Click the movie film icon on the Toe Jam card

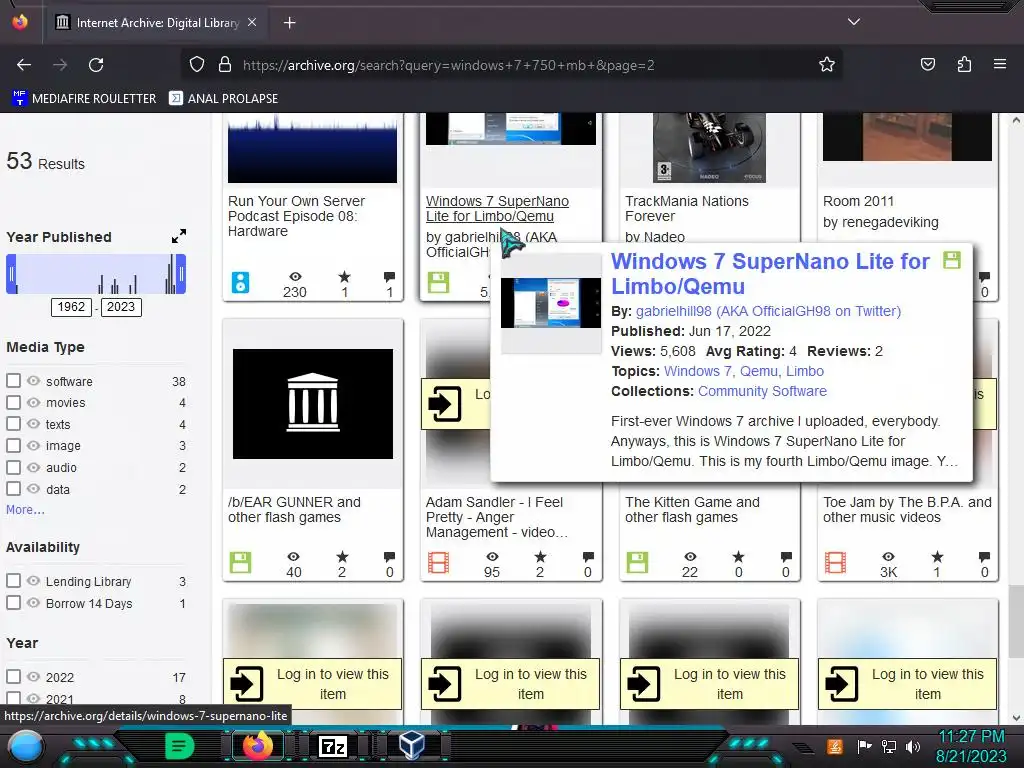(x=835, y=562)
